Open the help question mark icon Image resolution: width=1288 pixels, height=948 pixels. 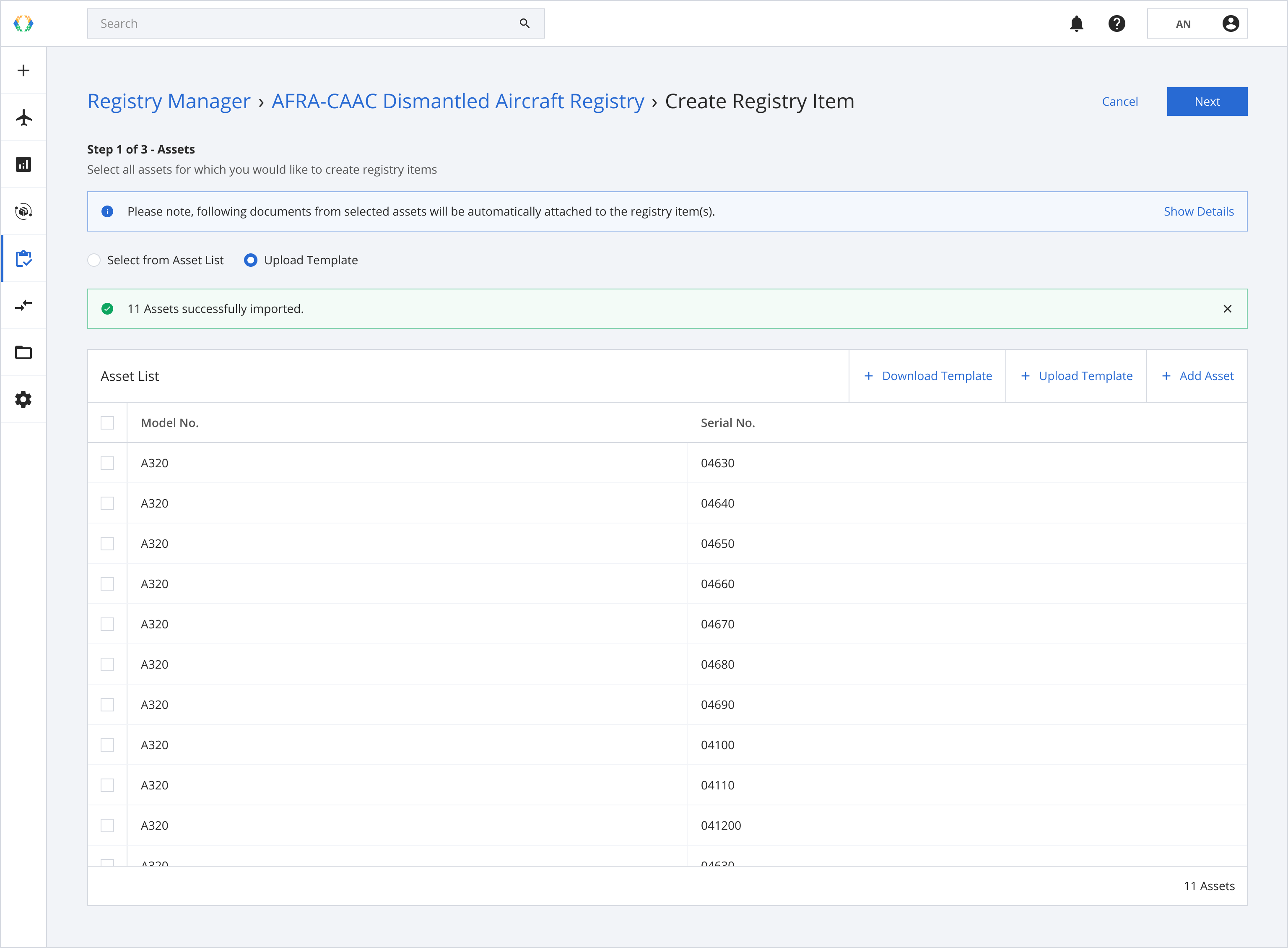point(1117,23)
